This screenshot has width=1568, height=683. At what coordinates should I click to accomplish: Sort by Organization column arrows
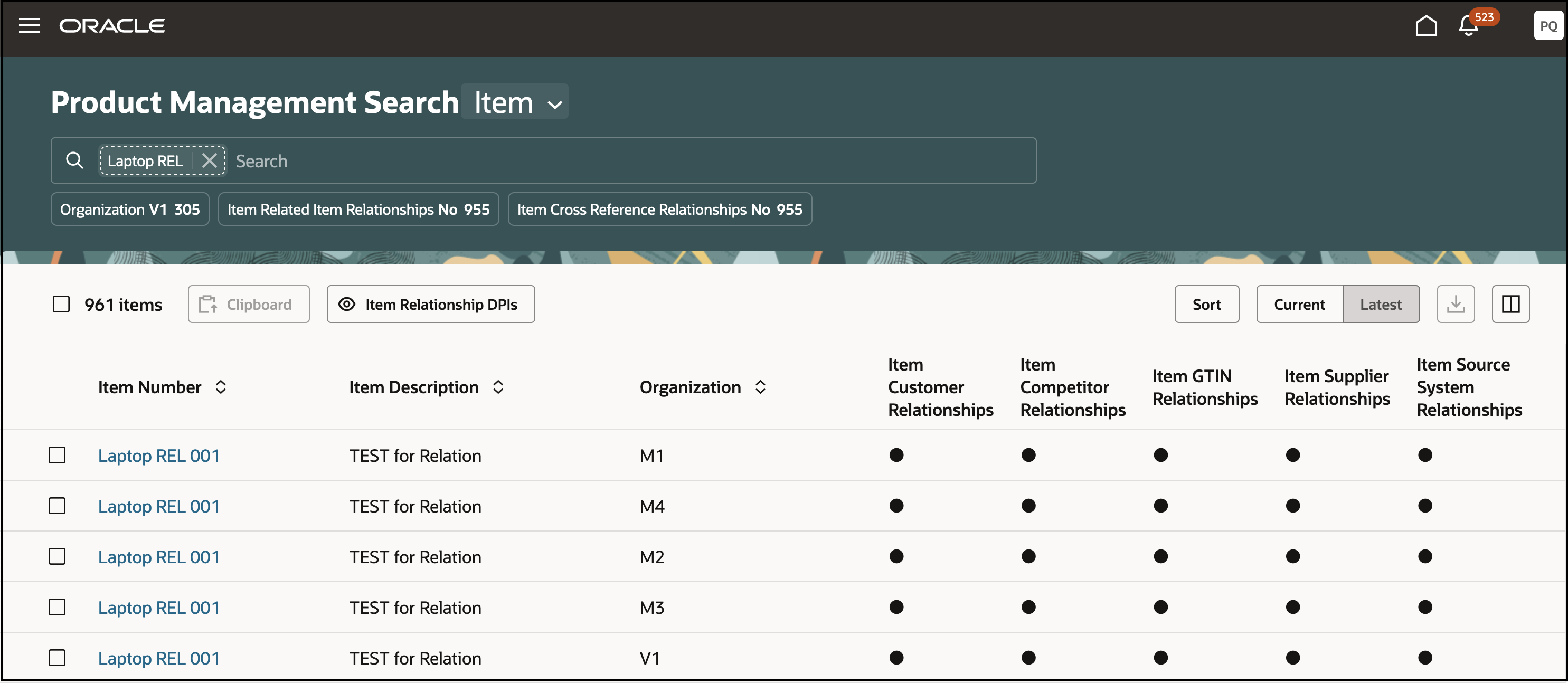[760, 387]
